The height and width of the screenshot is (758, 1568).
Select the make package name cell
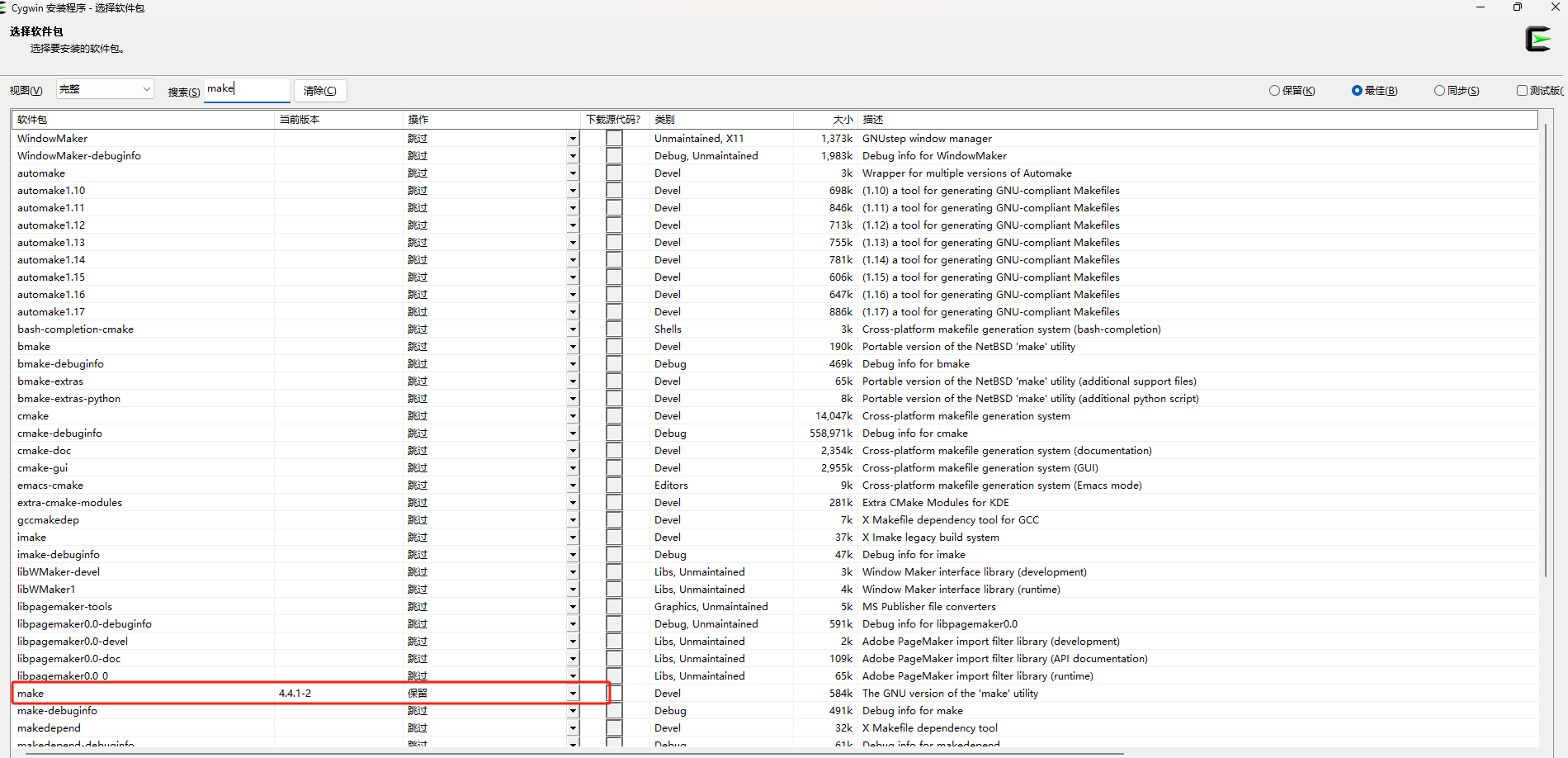[31, 693]
